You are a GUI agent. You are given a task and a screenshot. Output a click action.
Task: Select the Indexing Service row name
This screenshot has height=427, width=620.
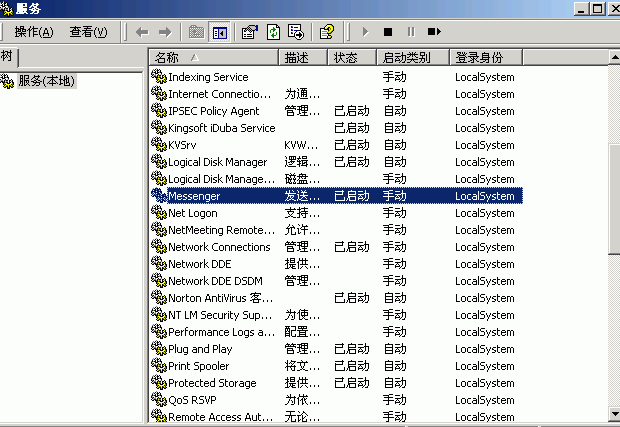pos(208,77)
